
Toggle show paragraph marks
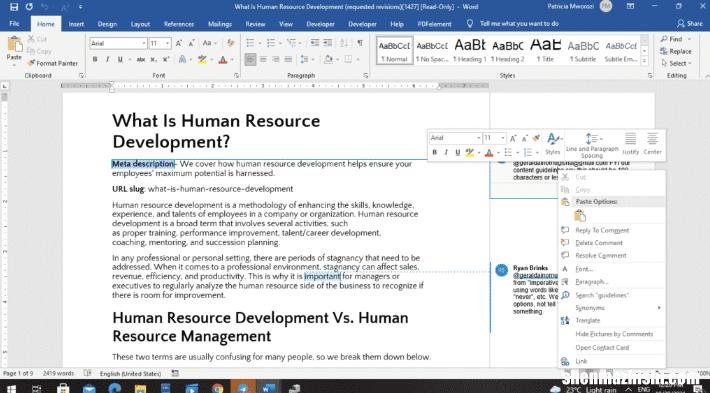[x=360, y=43]
